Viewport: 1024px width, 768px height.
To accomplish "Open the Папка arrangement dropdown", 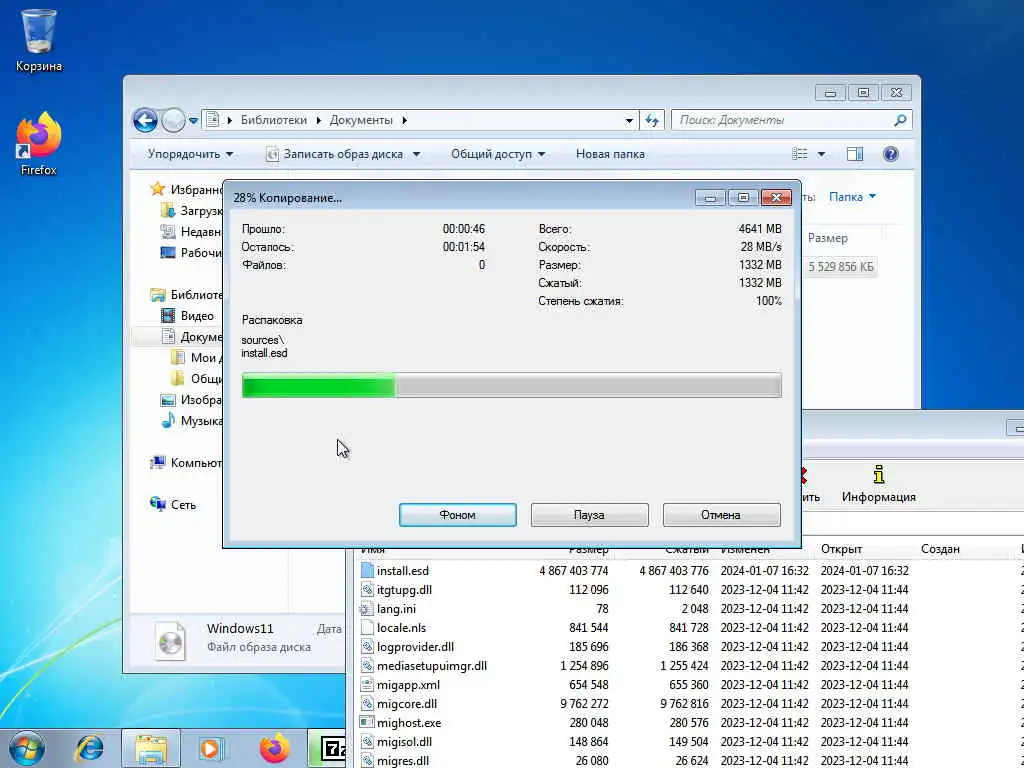I will point(852,197).
